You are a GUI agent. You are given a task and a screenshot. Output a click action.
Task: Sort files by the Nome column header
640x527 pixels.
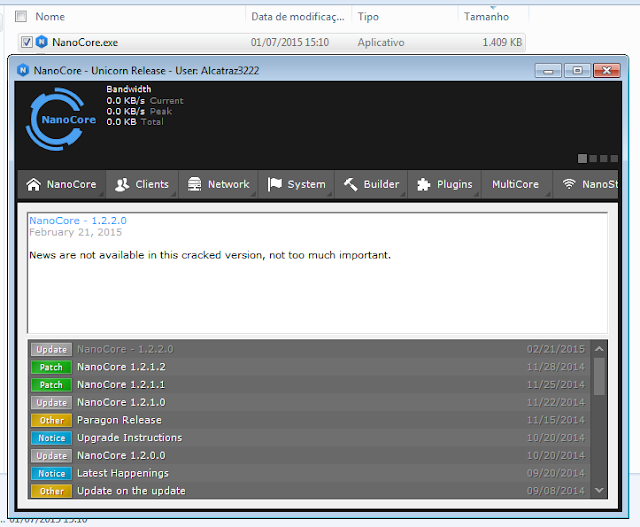pyautogui.click(x=50, y=16)
